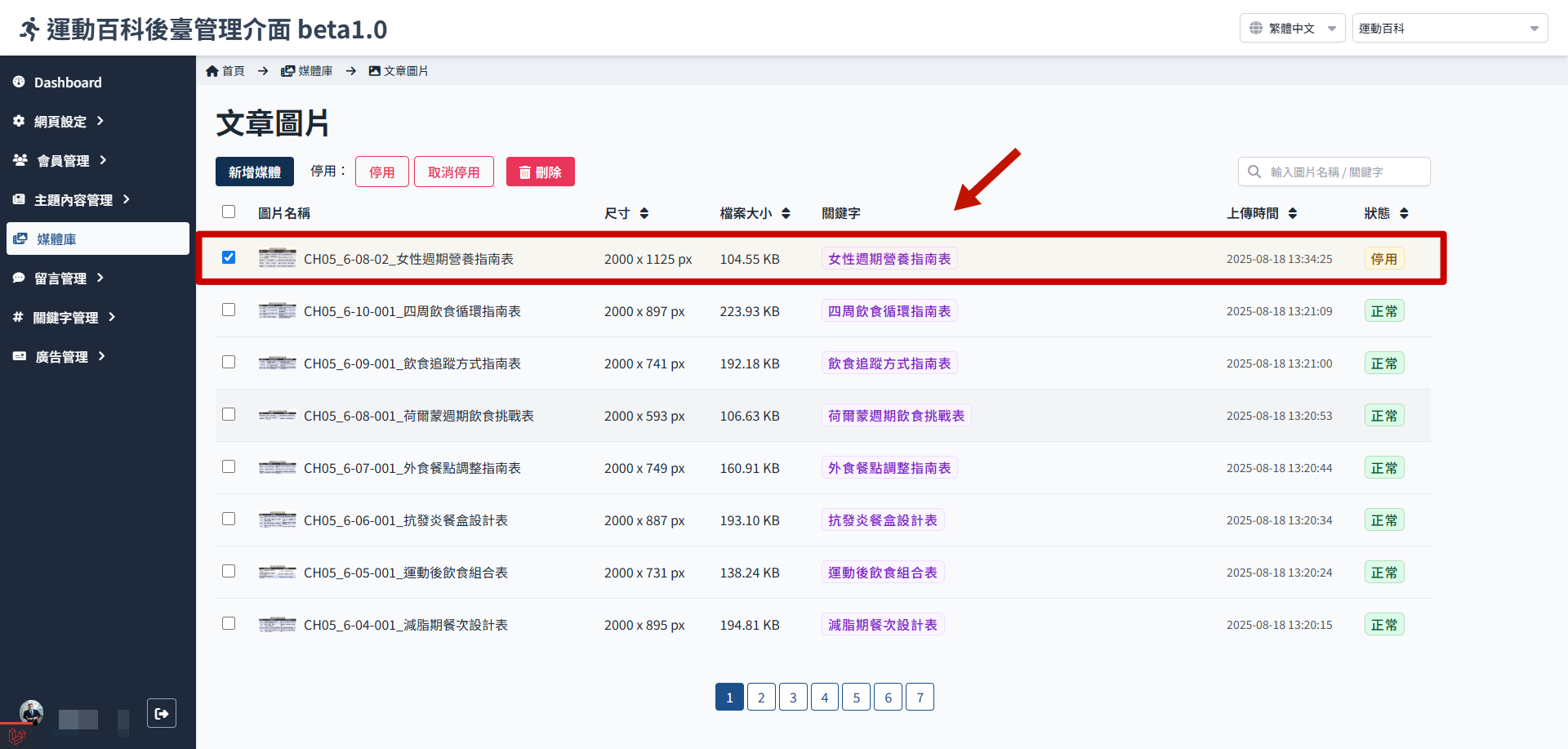
Task: Open thumbnail of CH05_6-10-001 四周飲食循環指南表
Action: (278, 310)
